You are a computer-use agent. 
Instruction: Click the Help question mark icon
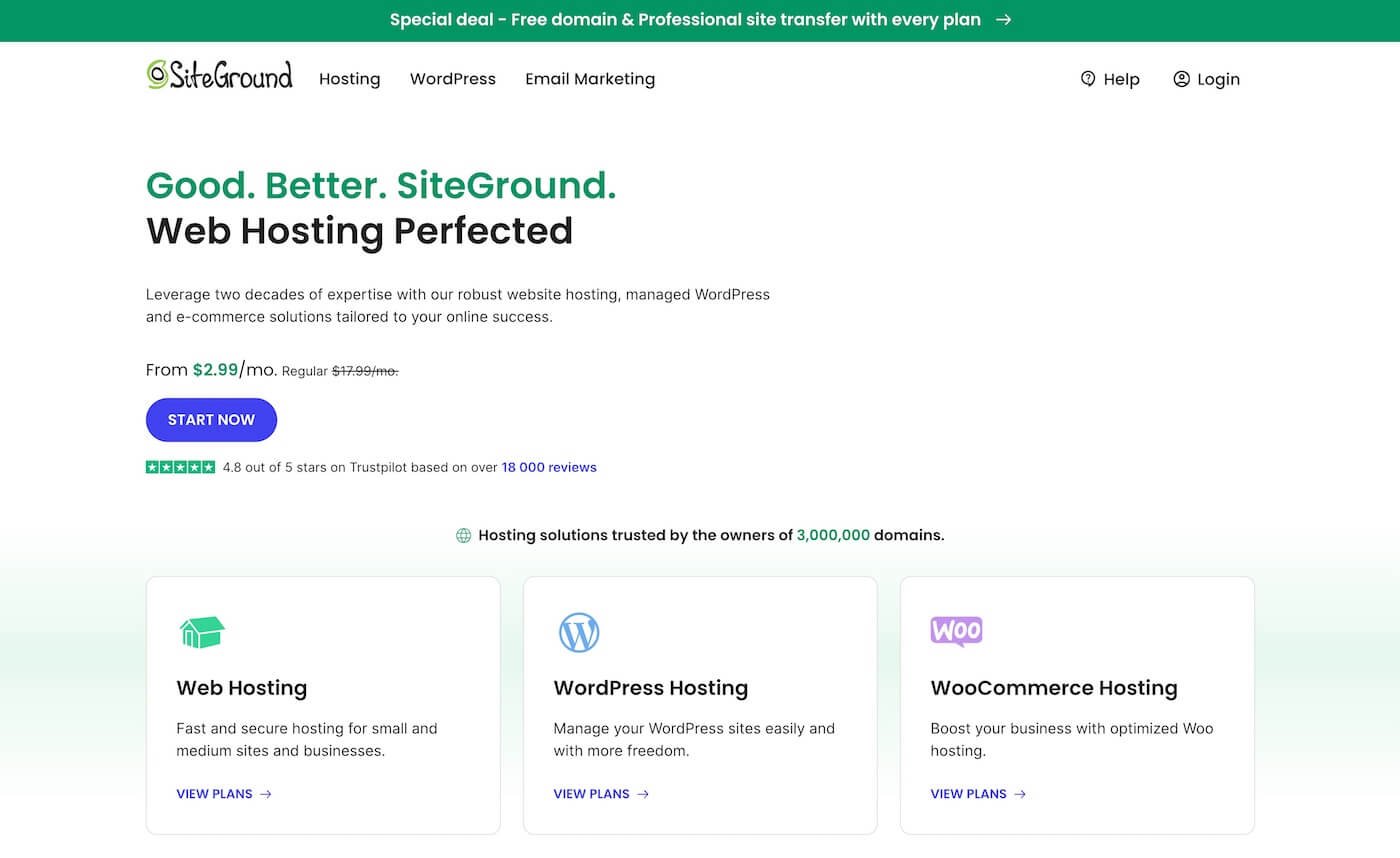[x=1088, y=79]
